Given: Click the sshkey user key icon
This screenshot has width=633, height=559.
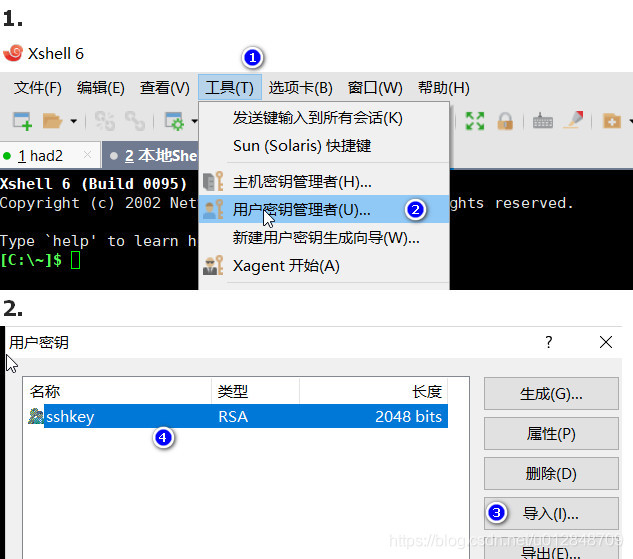Looking at the screenshot, I should [36, 416].
